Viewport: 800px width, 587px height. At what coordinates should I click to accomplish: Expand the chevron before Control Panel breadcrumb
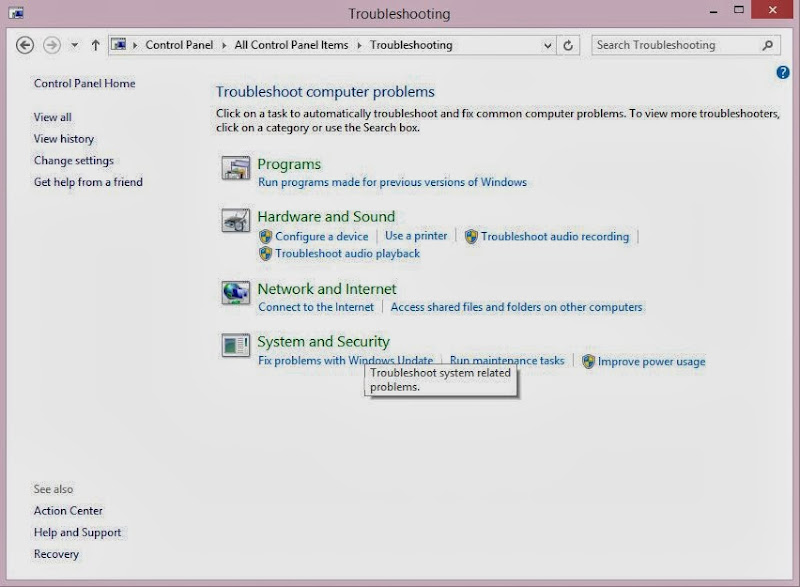pyautogui.click(x=135, y=45)
